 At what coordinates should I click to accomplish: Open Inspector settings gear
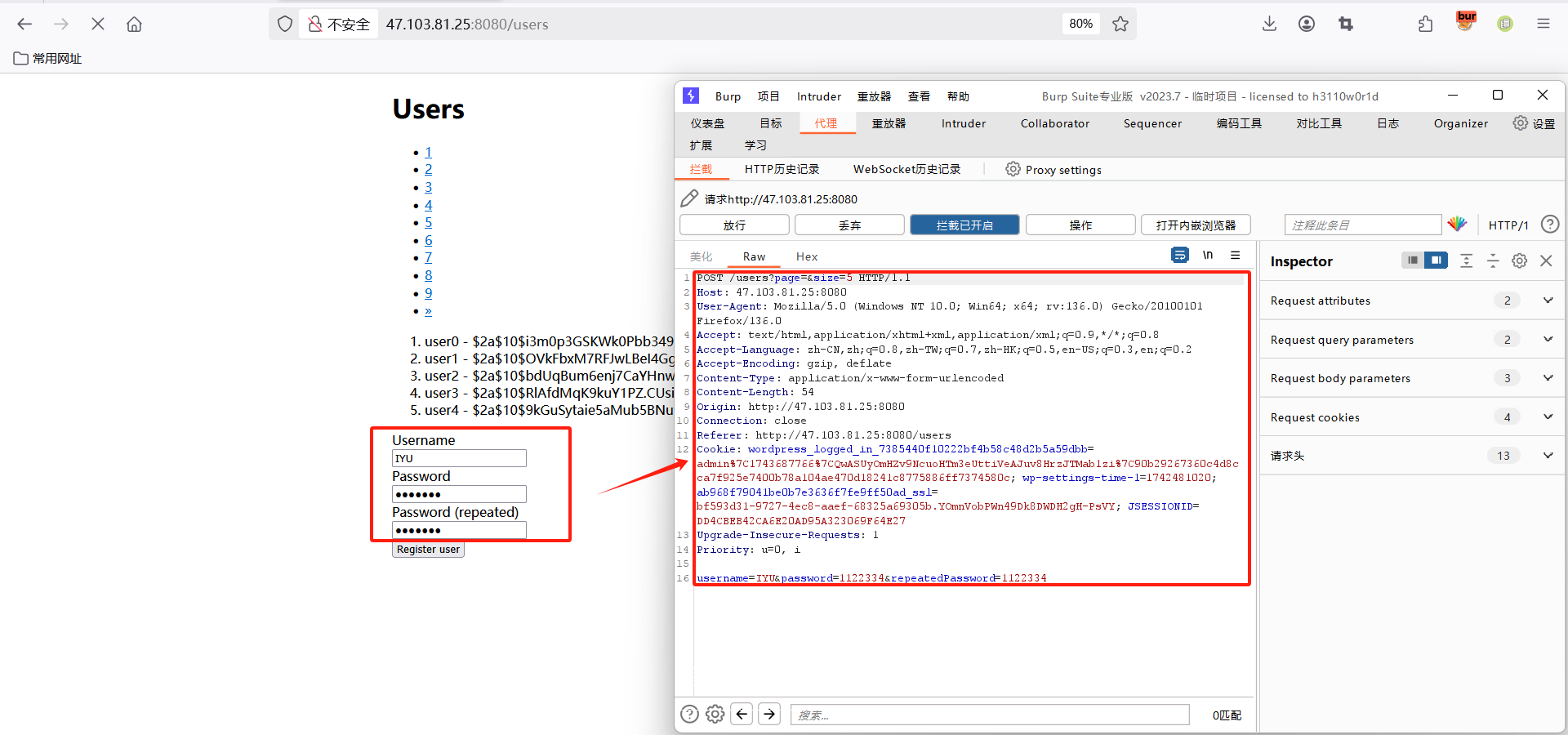click(1519, 261)
